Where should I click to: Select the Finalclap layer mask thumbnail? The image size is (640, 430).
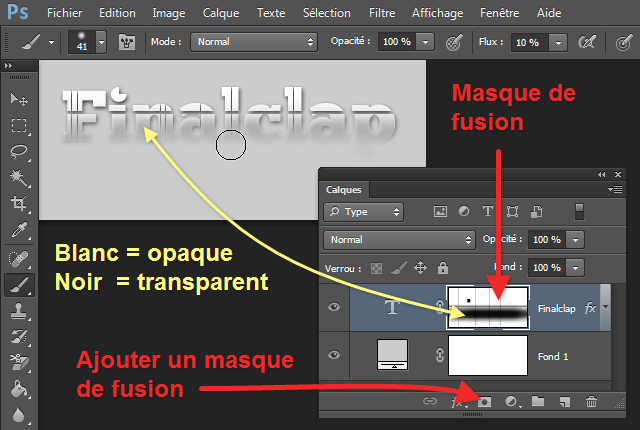[487, 307]
